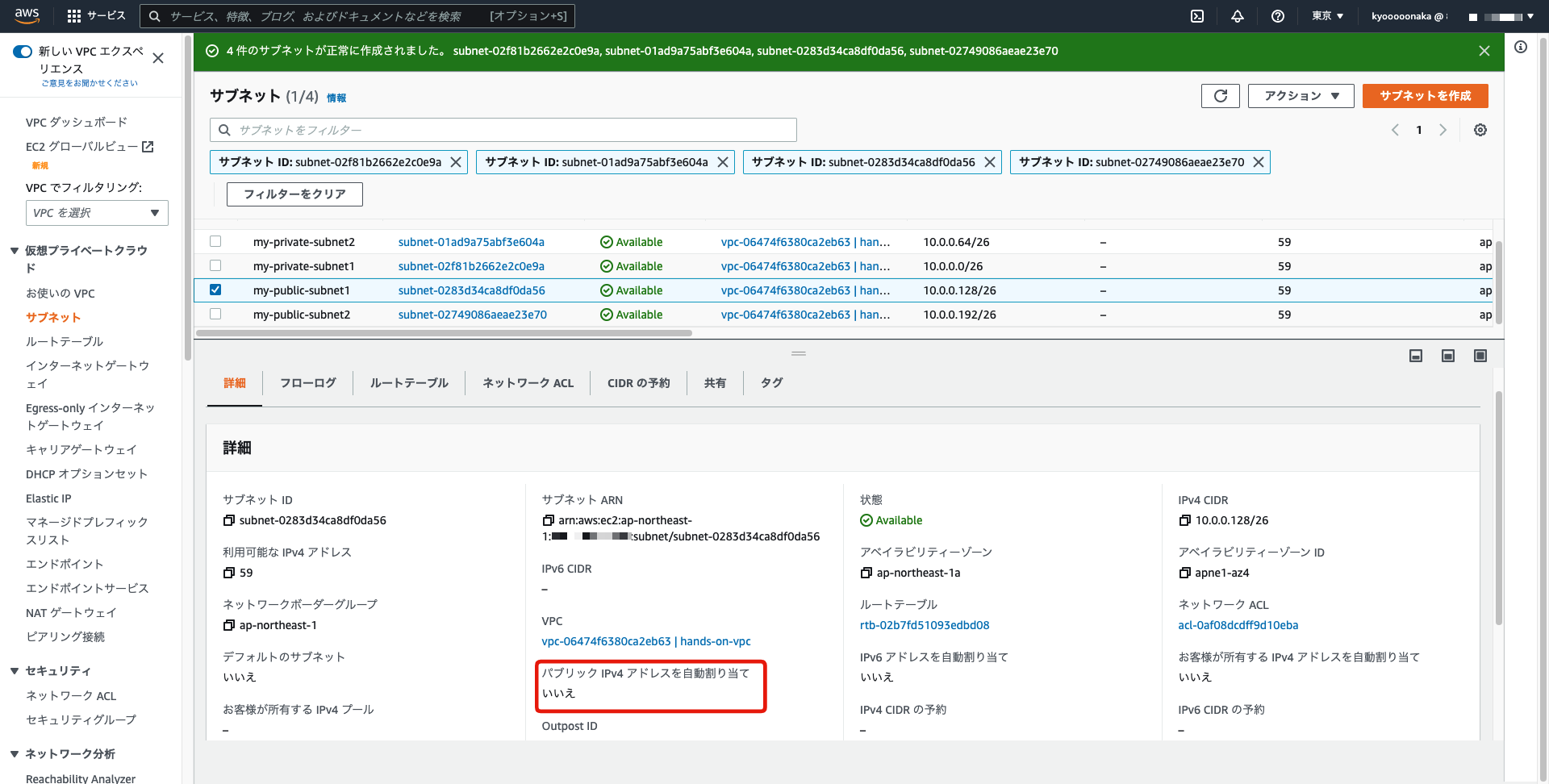Copy the subnet ID value
Viewport: 1549px width, 784px height.
tap(229, 521)
